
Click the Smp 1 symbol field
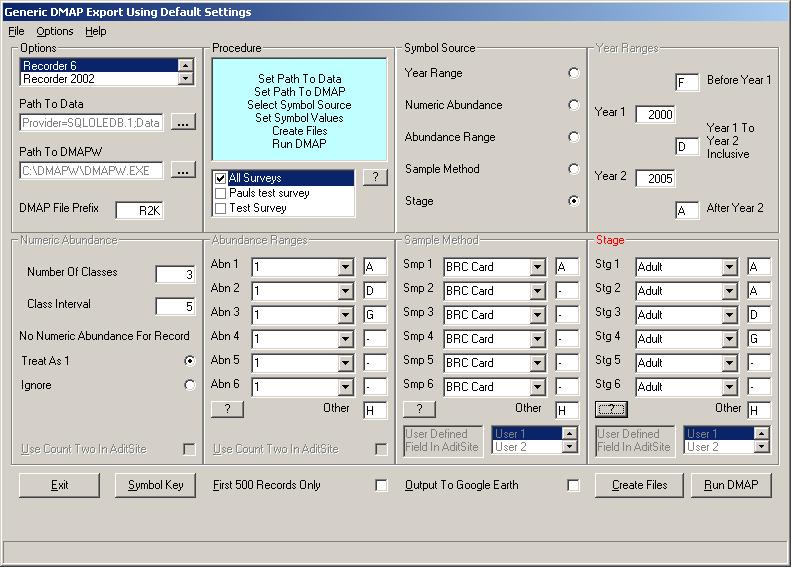(x=567, y=267)
